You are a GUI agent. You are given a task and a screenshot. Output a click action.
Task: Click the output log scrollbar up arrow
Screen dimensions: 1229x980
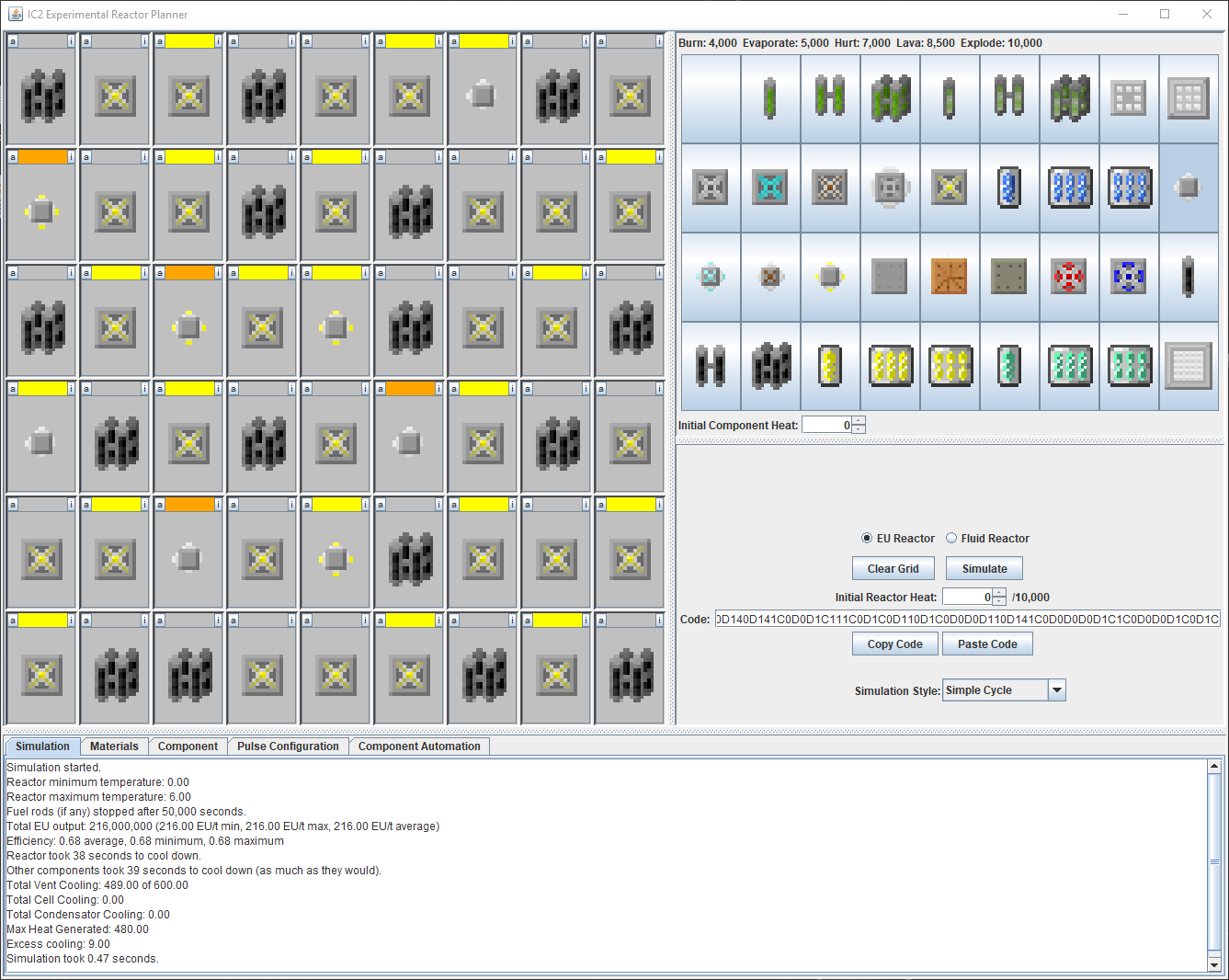[1214, 766]
